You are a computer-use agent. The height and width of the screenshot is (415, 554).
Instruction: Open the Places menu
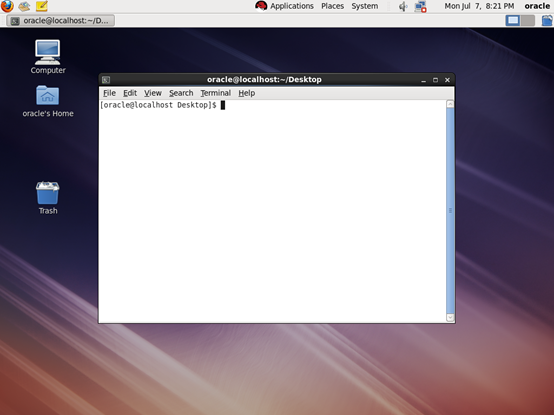point(332,6)
